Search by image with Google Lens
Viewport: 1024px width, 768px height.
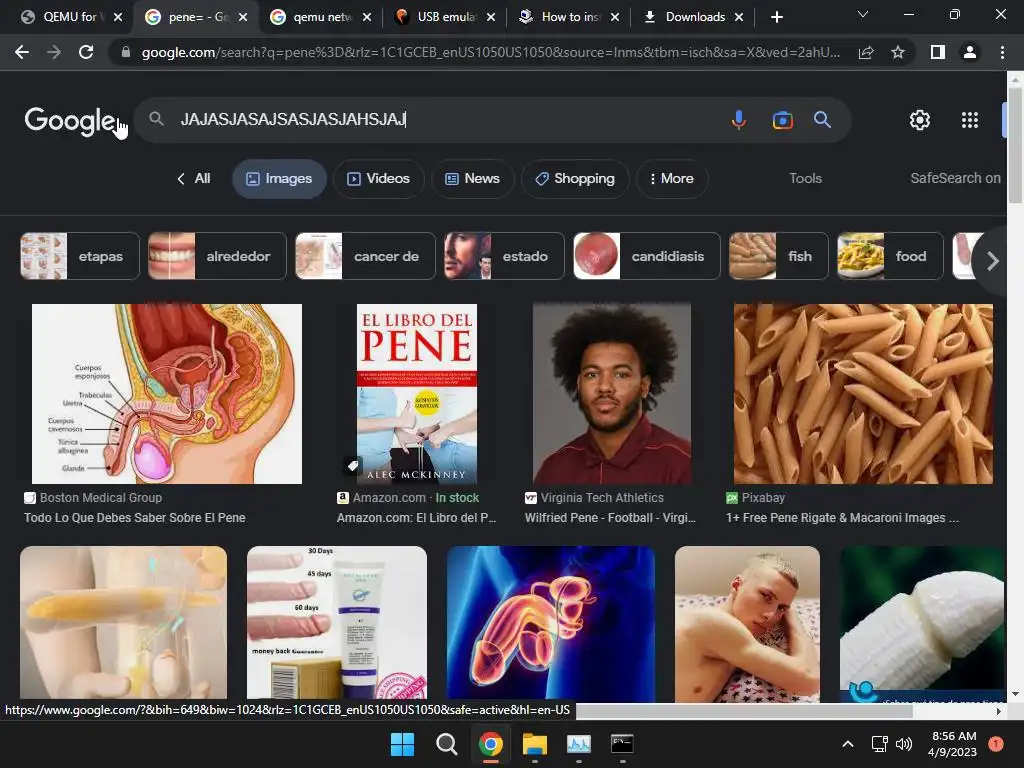[x=782, y=120]
